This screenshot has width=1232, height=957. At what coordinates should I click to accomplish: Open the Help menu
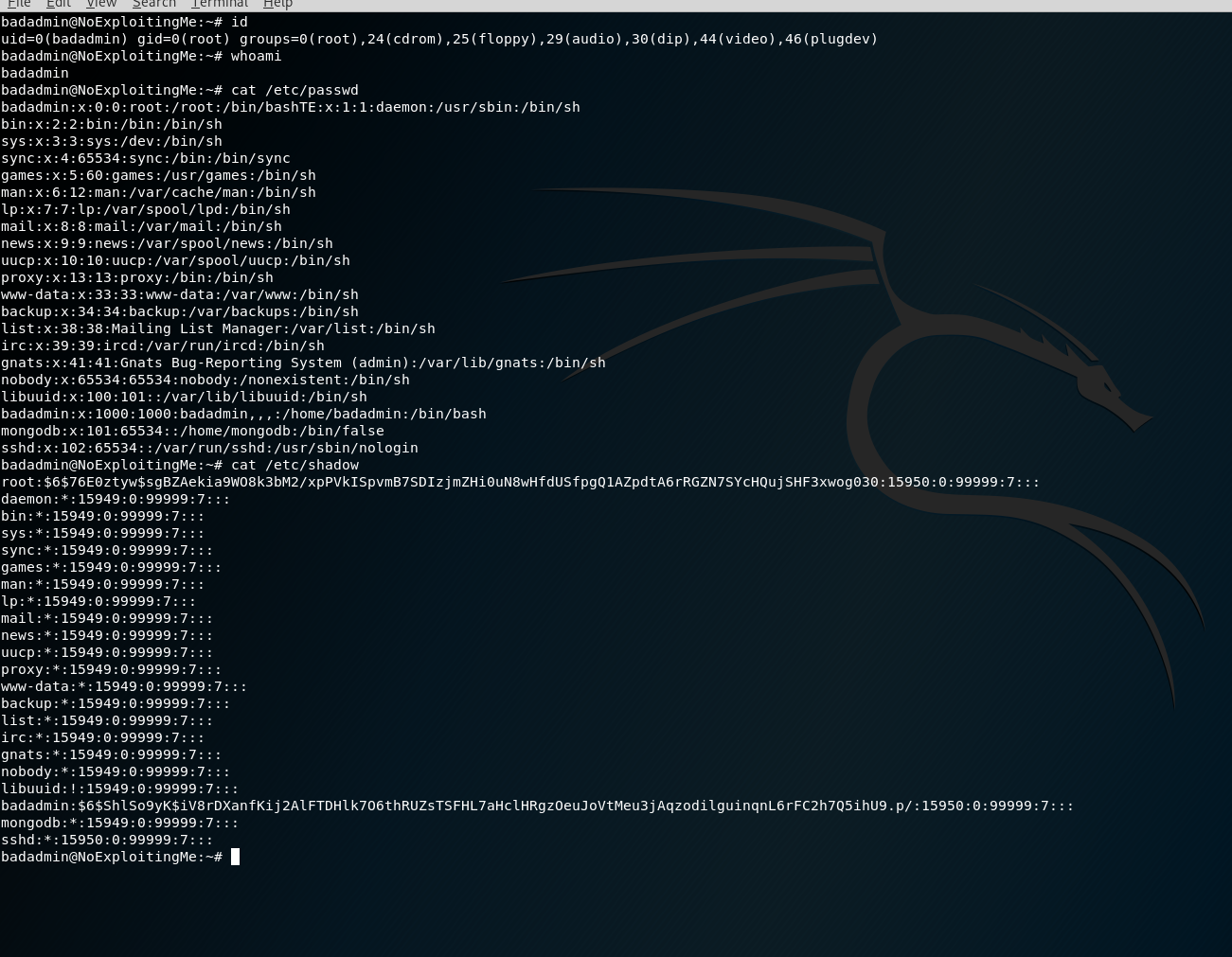click(x=277, y=4)
